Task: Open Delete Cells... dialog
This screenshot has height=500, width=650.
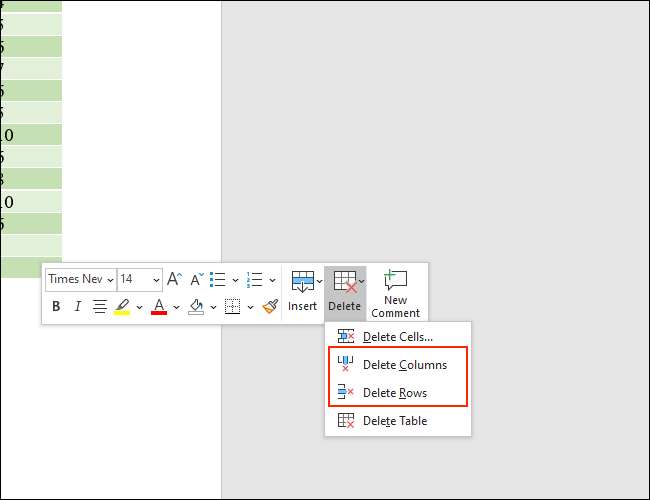Action: click(397, 337)
